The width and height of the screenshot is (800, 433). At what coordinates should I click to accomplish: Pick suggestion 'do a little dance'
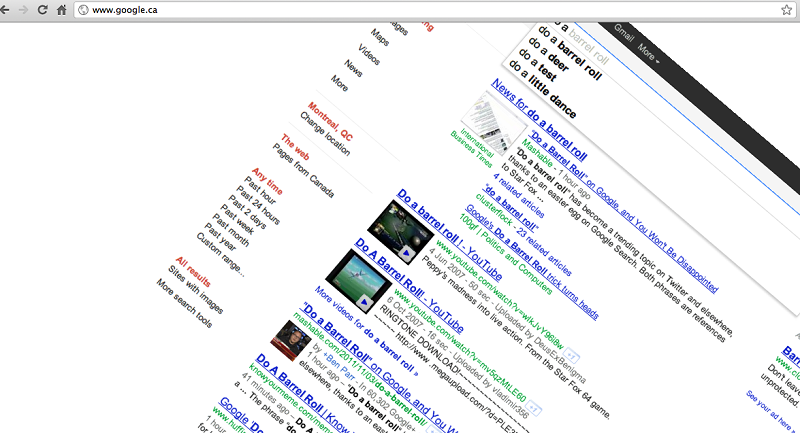(x=542, y=89)
